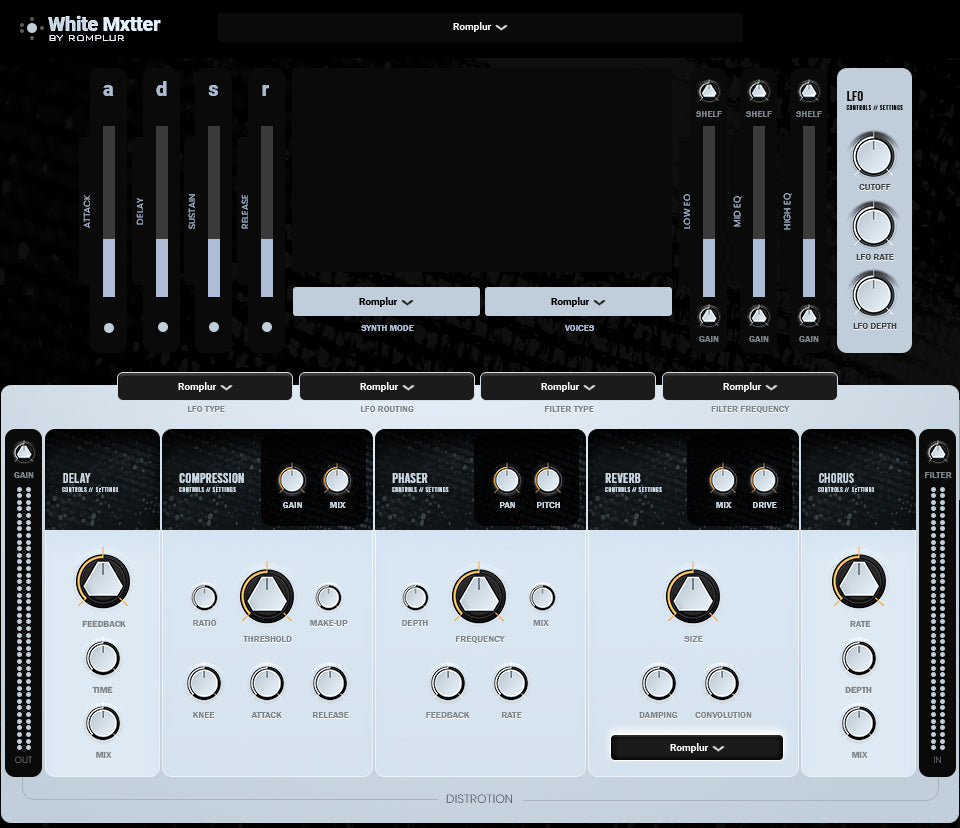960x828 pixels.
Task: Click the Delay envelope slider
Action: click(162, 211)
